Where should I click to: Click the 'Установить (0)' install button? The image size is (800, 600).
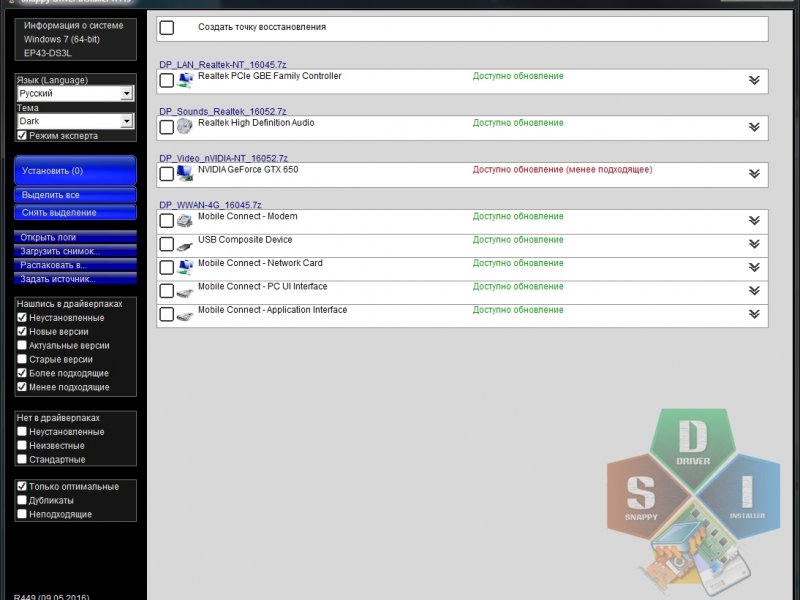pyautogui.click(x=76, y=170)
